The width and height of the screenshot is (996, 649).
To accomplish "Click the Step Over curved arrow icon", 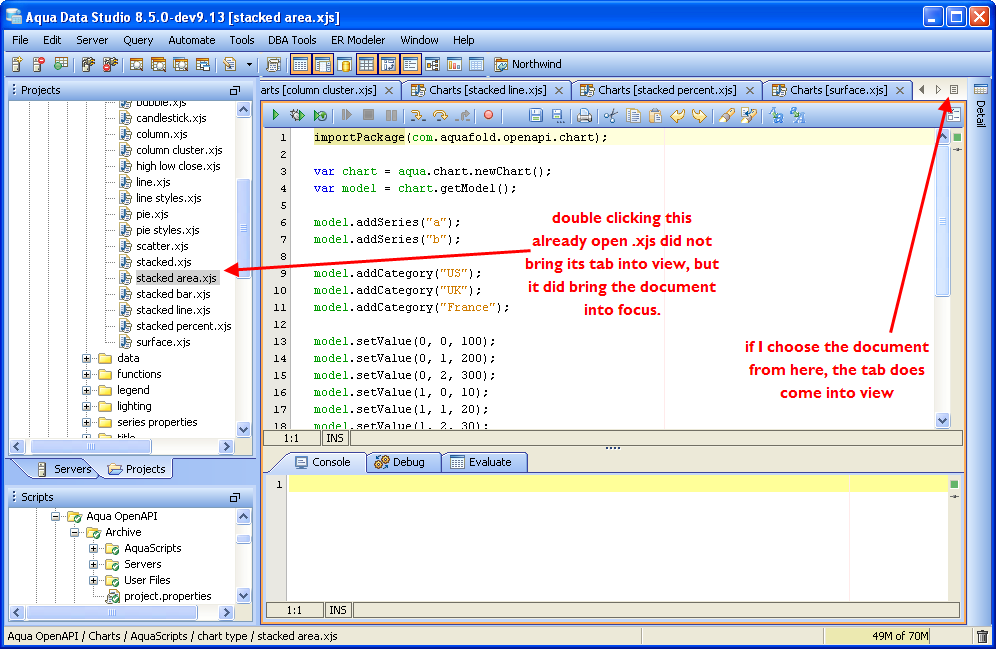I will [x=440, y=115].
